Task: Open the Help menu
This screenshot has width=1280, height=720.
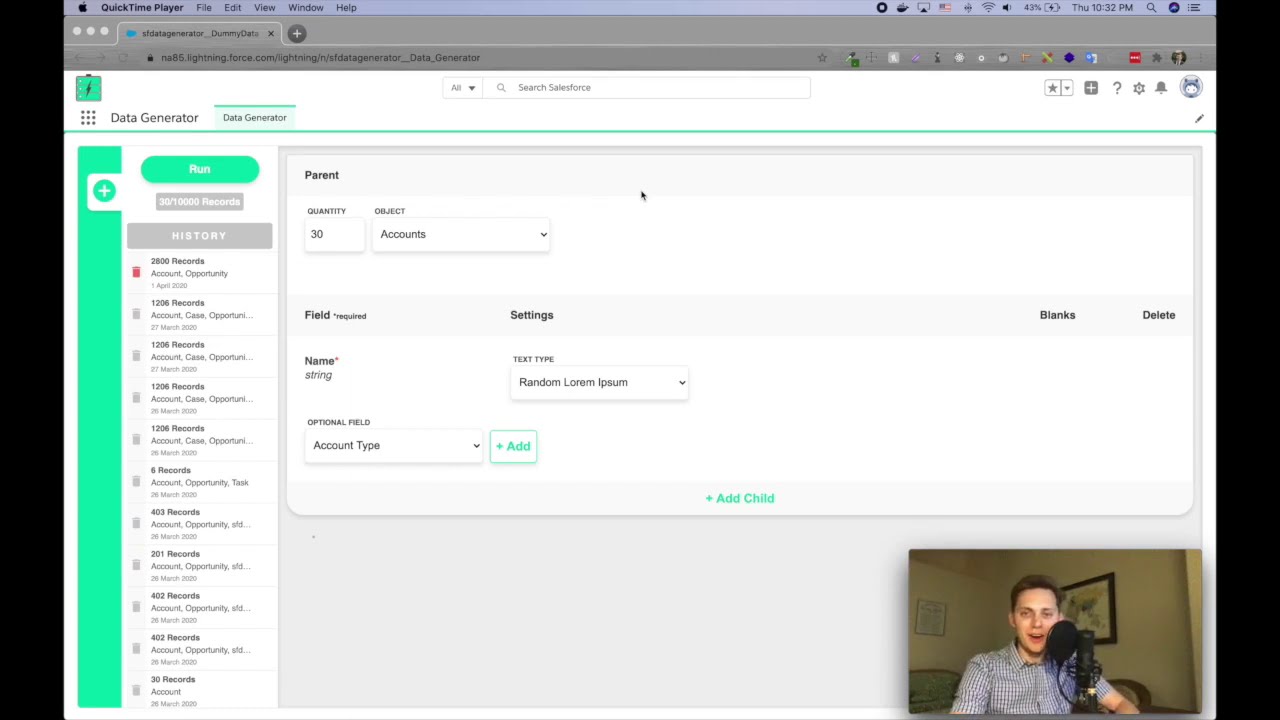Action: (346, 8)
